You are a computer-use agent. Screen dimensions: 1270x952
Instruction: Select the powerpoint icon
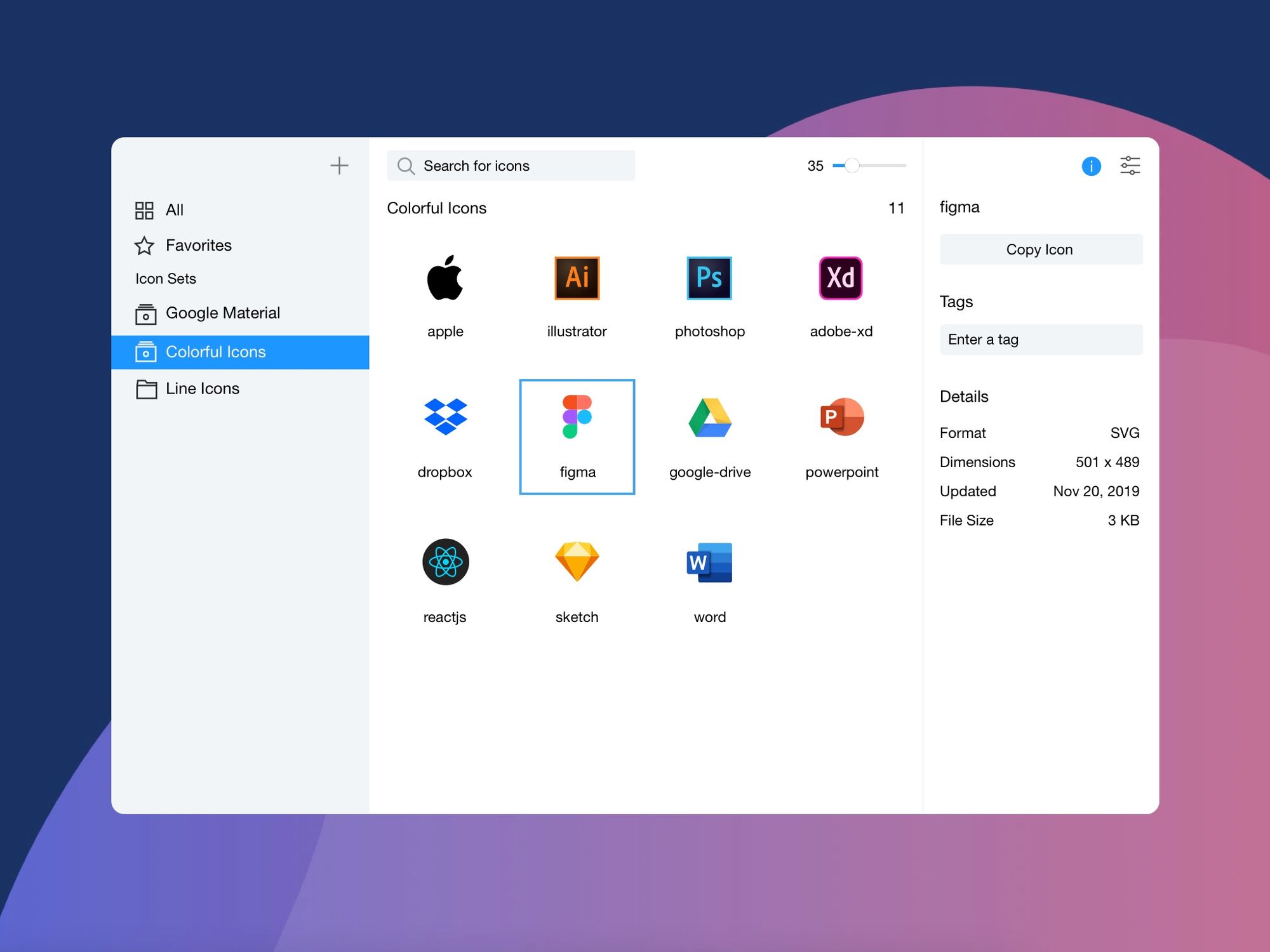point(841,418)
